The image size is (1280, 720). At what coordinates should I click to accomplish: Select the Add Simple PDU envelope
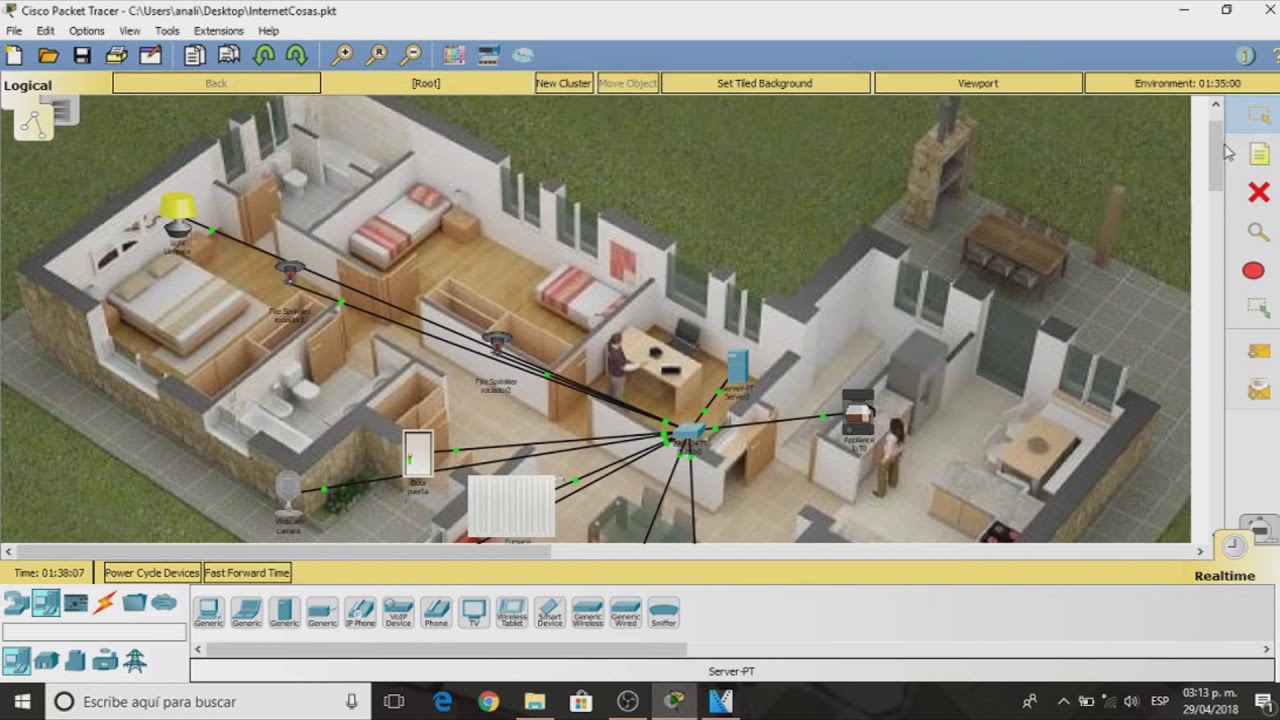point(1258,351)
